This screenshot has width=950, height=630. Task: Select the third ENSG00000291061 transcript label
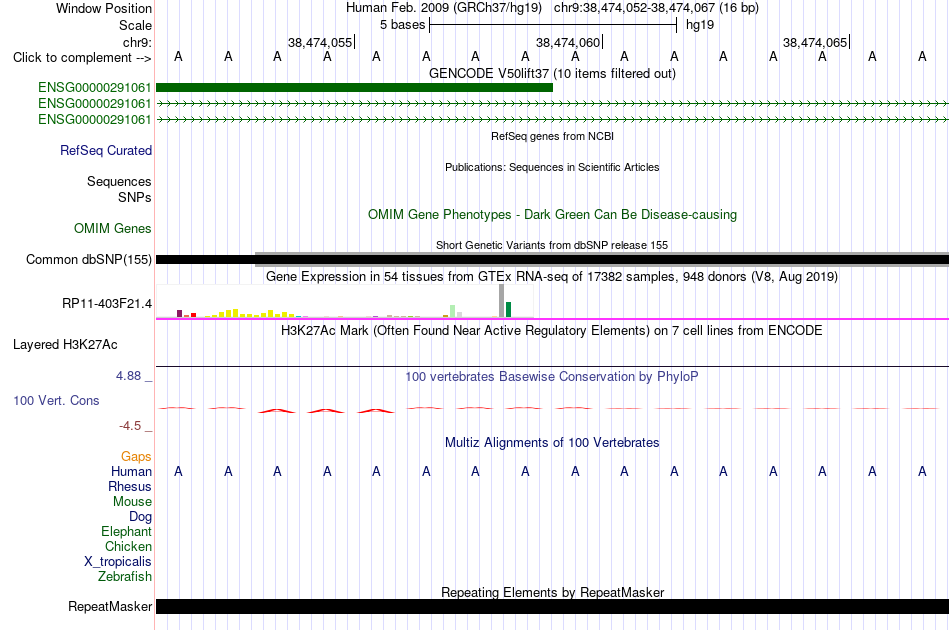95,119
